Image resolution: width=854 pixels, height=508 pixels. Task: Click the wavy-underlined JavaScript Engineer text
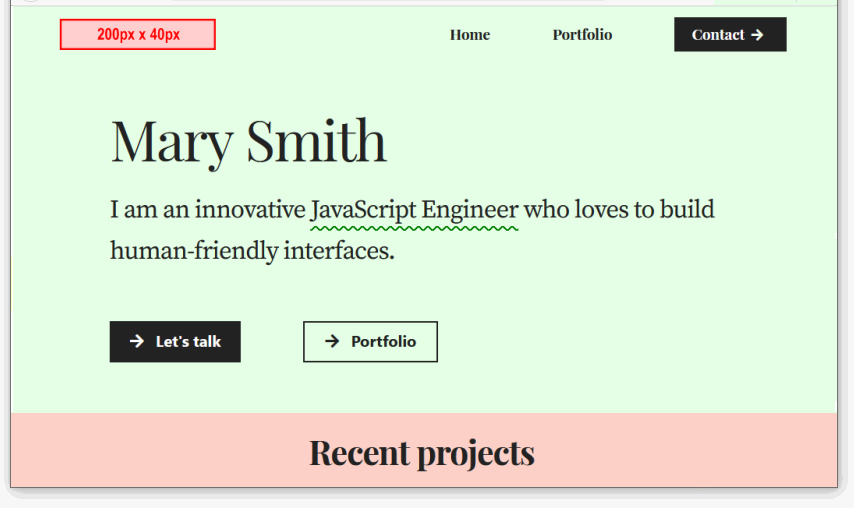tap(414, 211)
